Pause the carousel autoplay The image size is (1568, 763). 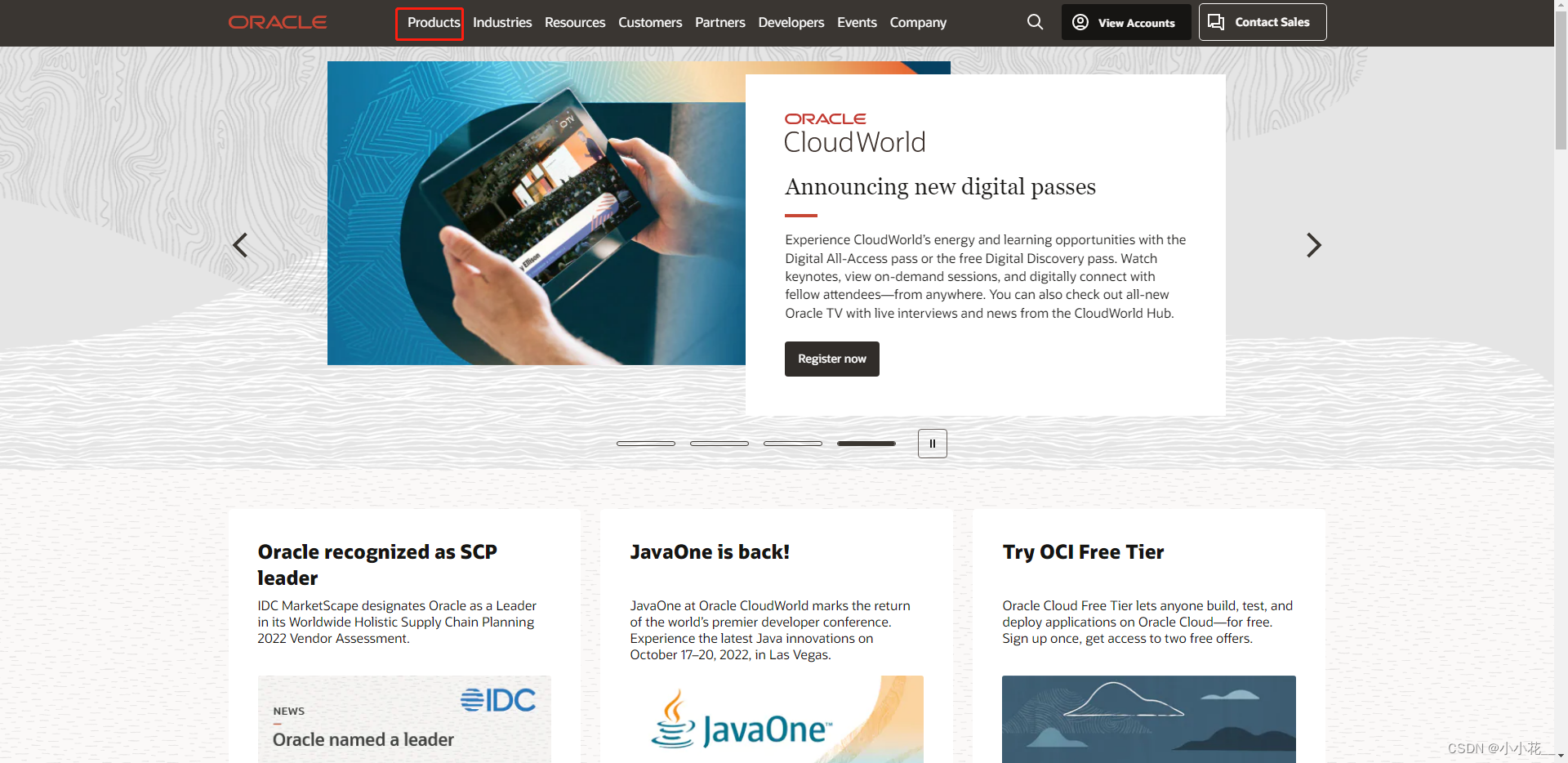coord(932,444)
